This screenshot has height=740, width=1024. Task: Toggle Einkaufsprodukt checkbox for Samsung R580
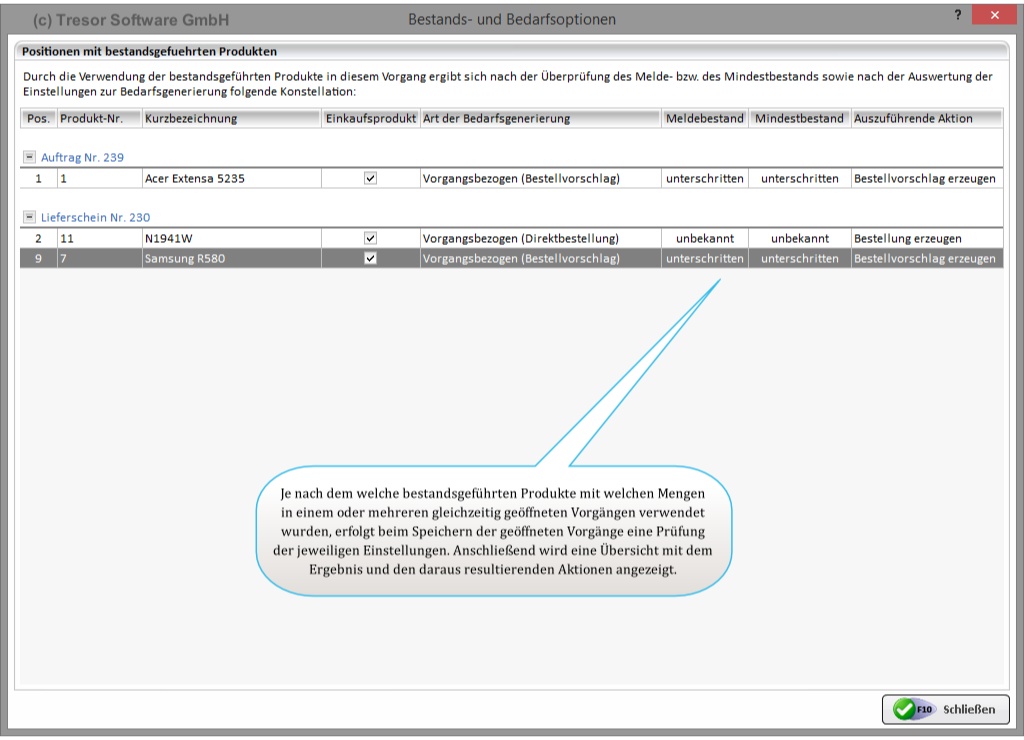point(370,258)
